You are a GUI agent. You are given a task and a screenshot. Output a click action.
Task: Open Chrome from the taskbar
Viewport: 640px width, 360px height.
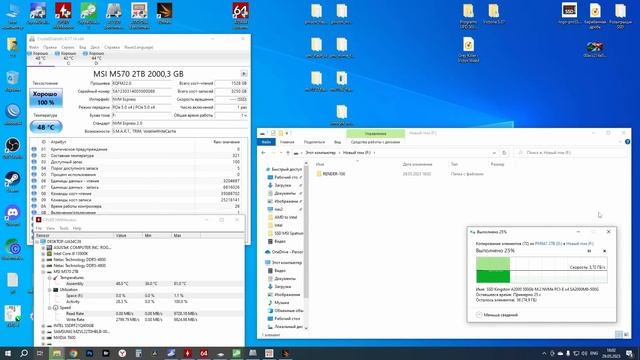(73, 353)
